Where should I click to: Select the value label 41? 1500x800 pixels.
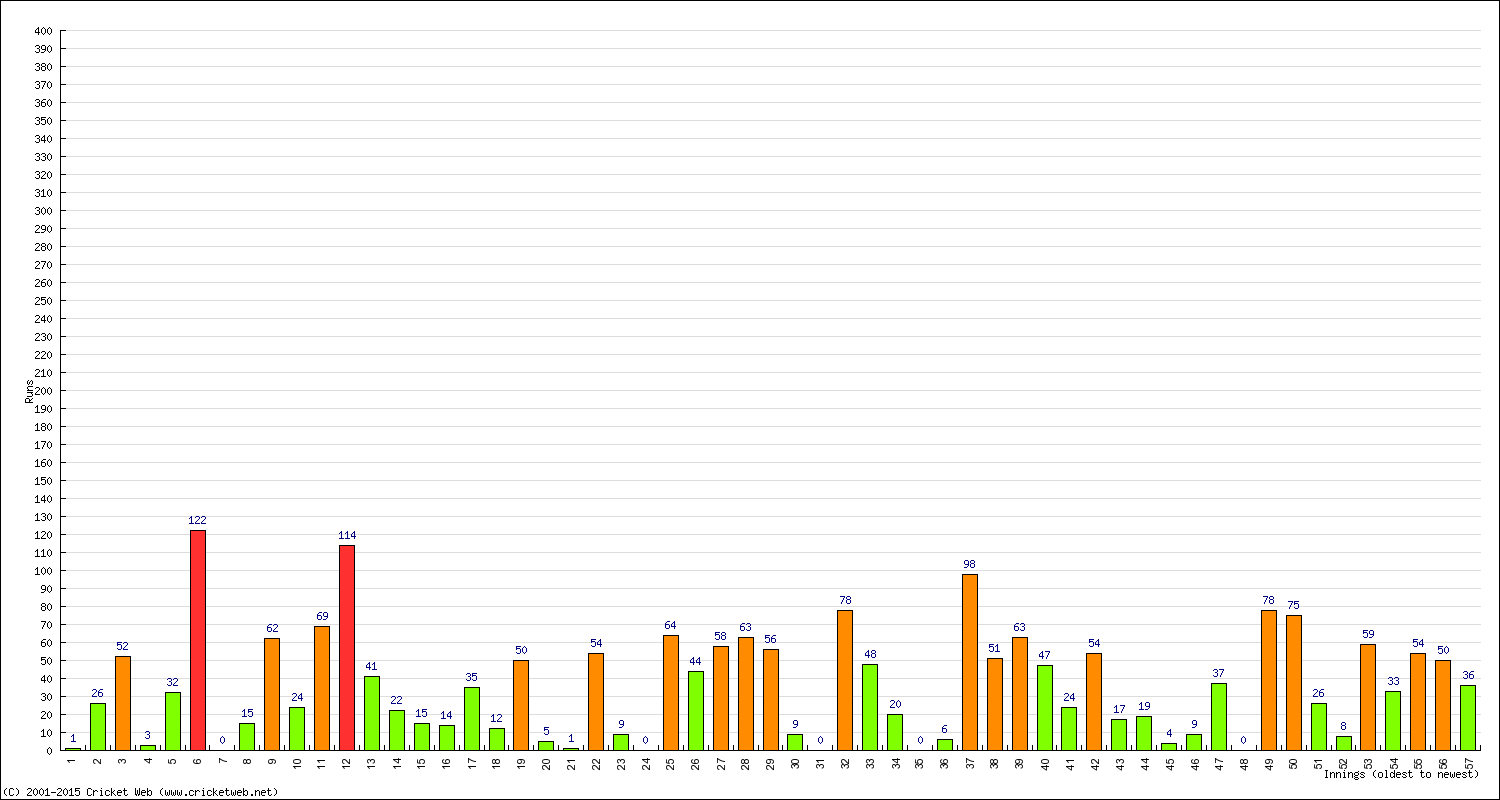[x=372, y=666]
